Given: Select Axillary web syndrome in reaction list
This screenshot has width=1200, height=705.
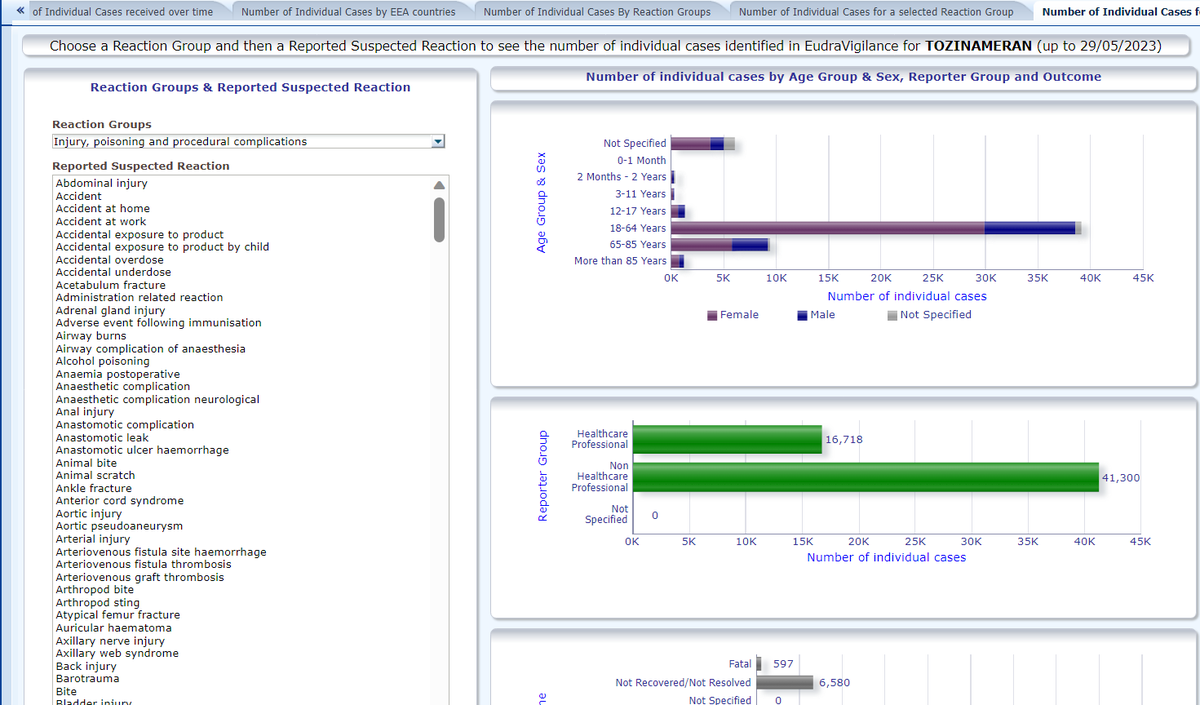Looking at the screenshot, I should [x=117, y=654].
